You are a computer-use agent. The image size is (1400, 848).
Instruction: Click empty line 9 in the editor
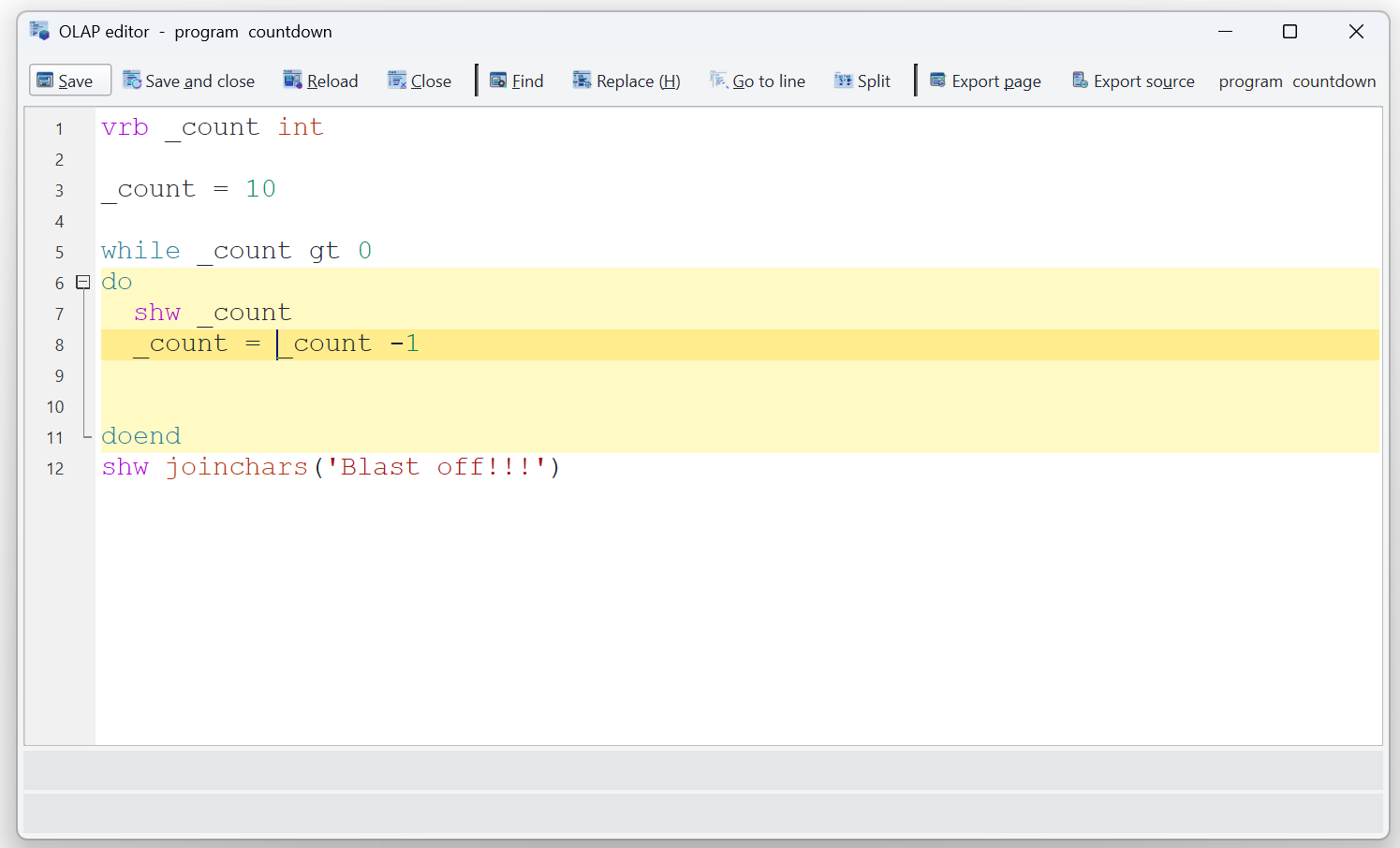tap(740, 375)
